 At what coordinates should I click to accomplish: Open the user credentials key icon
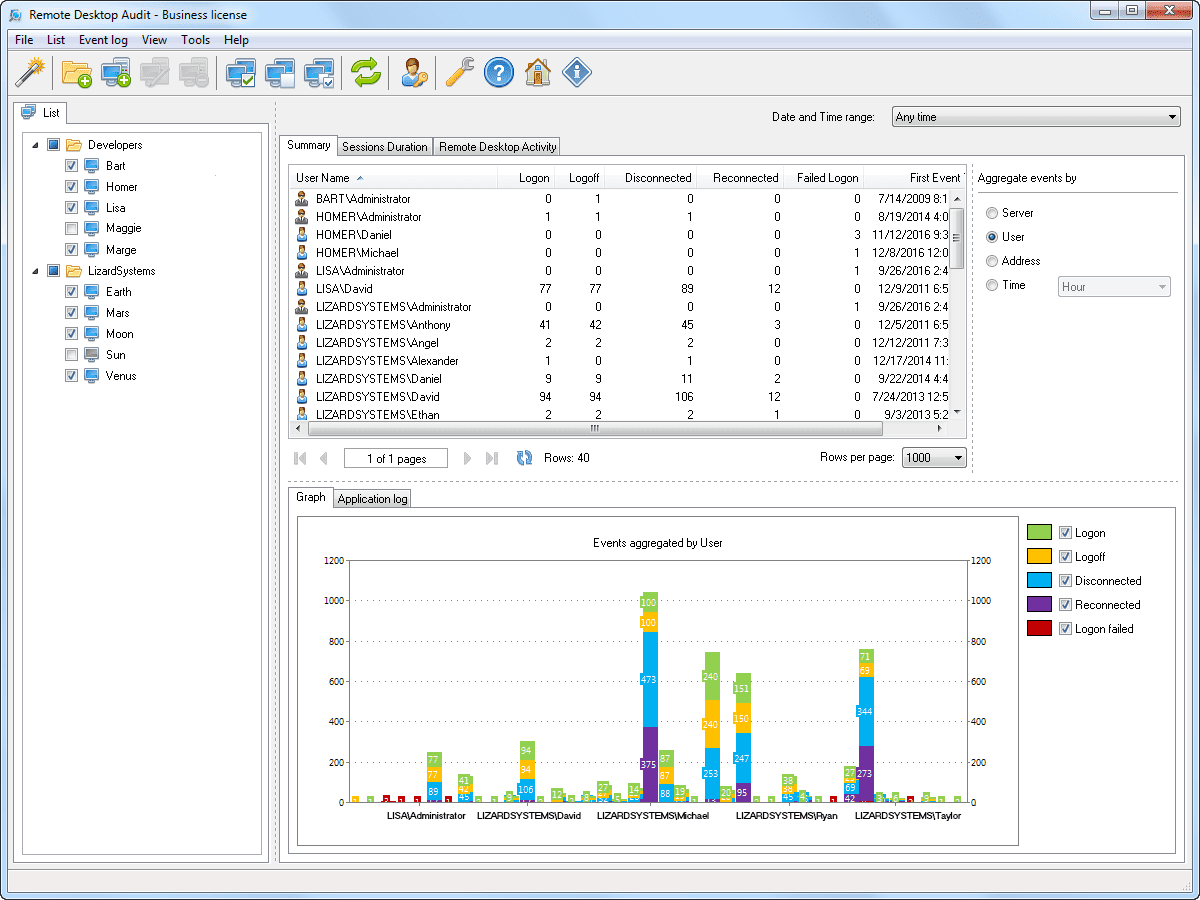coord(412,72)
